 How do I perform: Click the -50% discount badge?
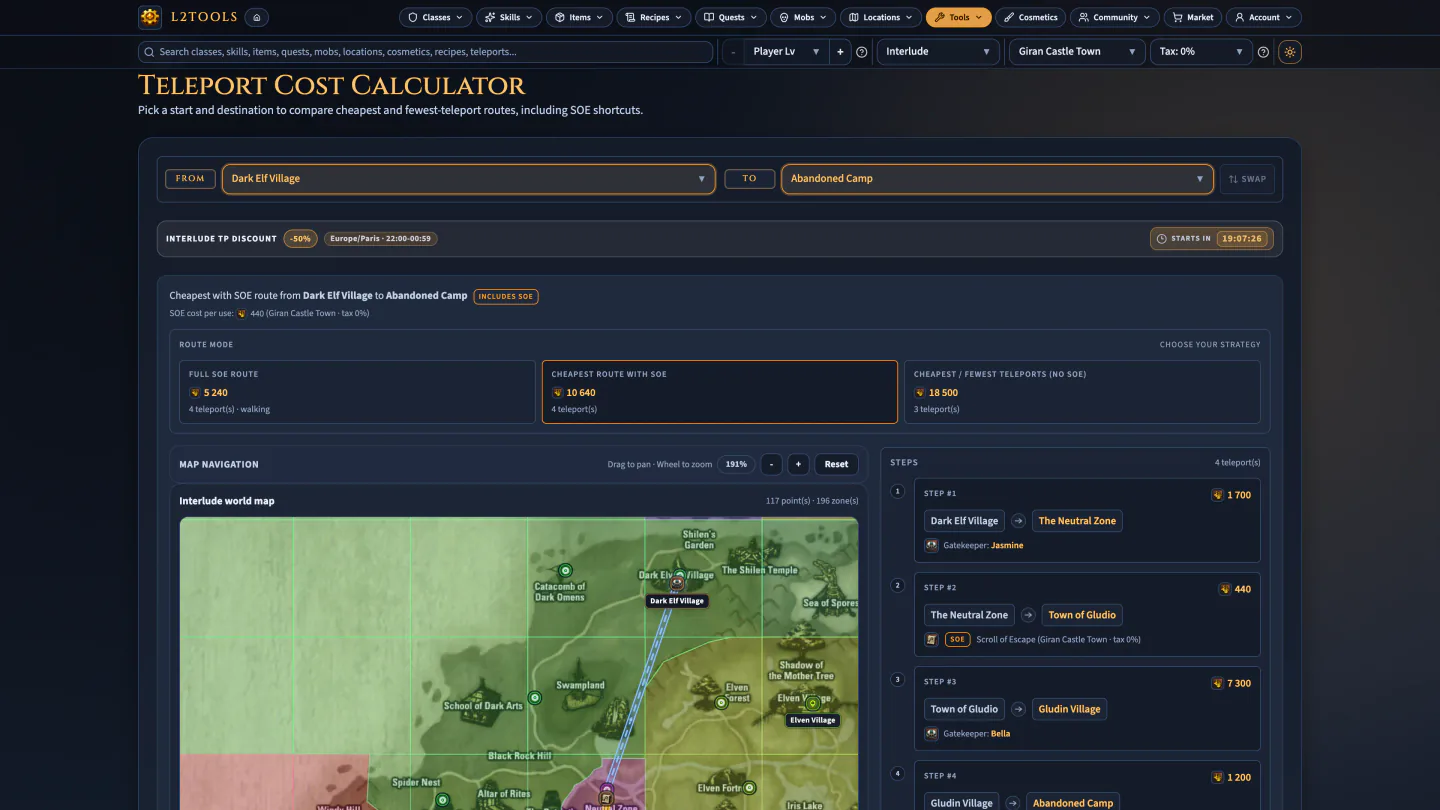click(x=300, y=239)
